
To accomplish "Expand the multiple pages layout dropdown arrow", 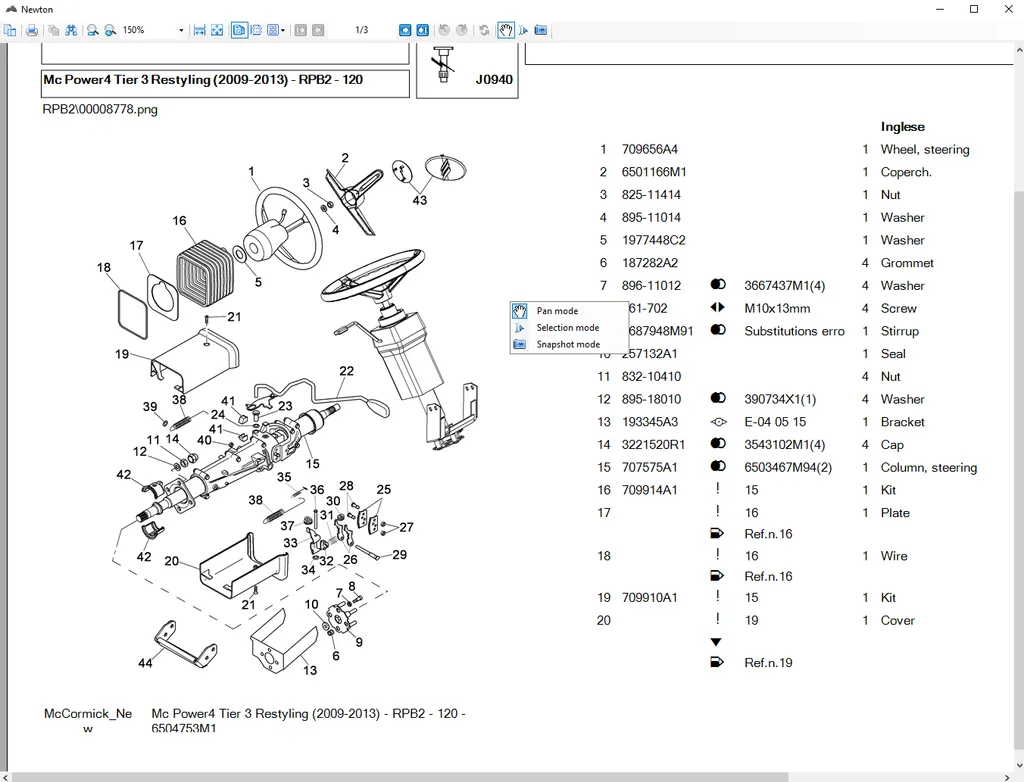I will coord(283,30).
